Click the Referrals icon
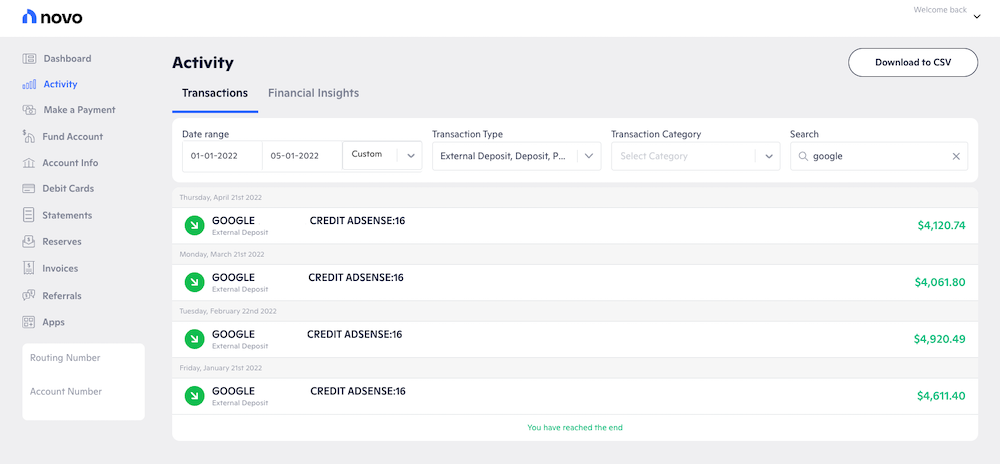Viewport: 1000px width, 464px height. pos(29,296)
